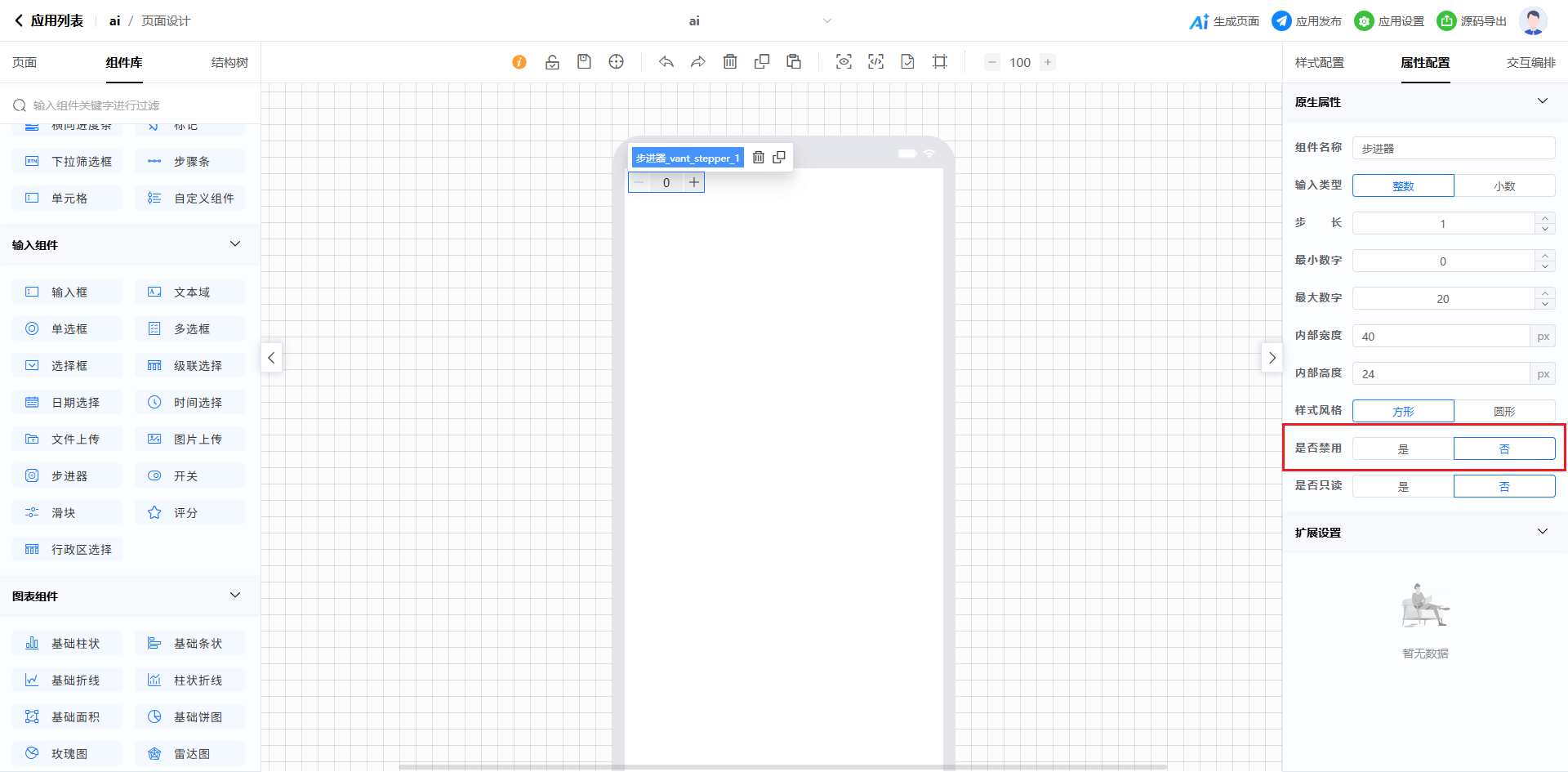Click the orange info icon in toolbar
This screenshot has height=772, width=1568.
[x=519, y=62]
